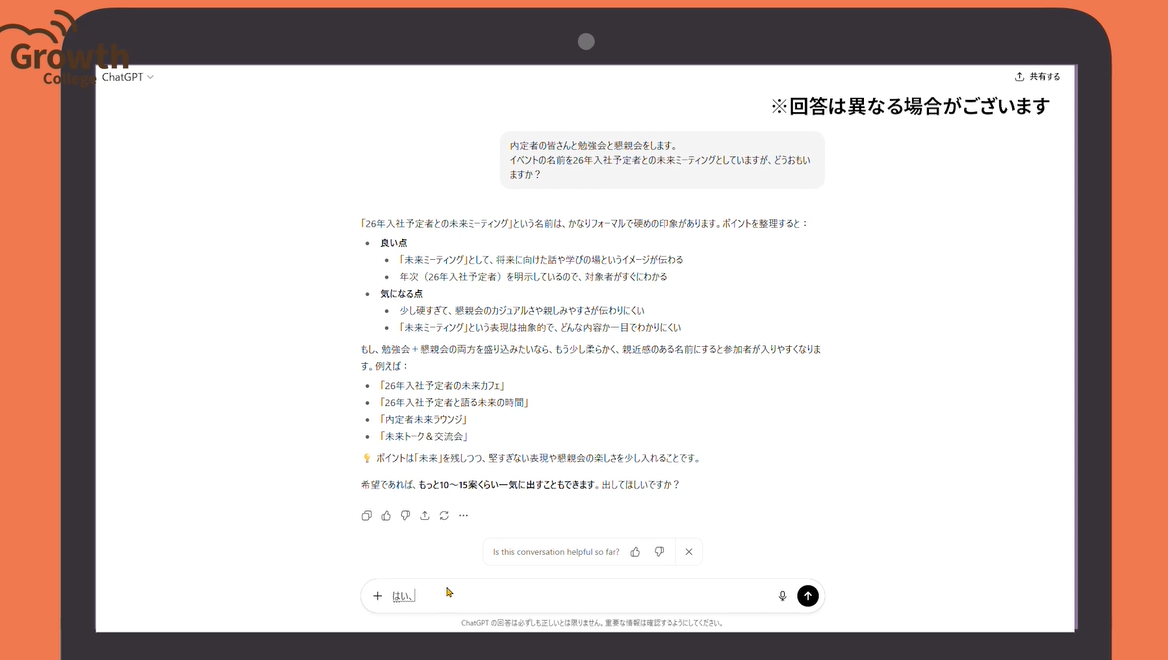Open the three-dot more actions menu
1168x660 pixels.
tap(463, 516)
